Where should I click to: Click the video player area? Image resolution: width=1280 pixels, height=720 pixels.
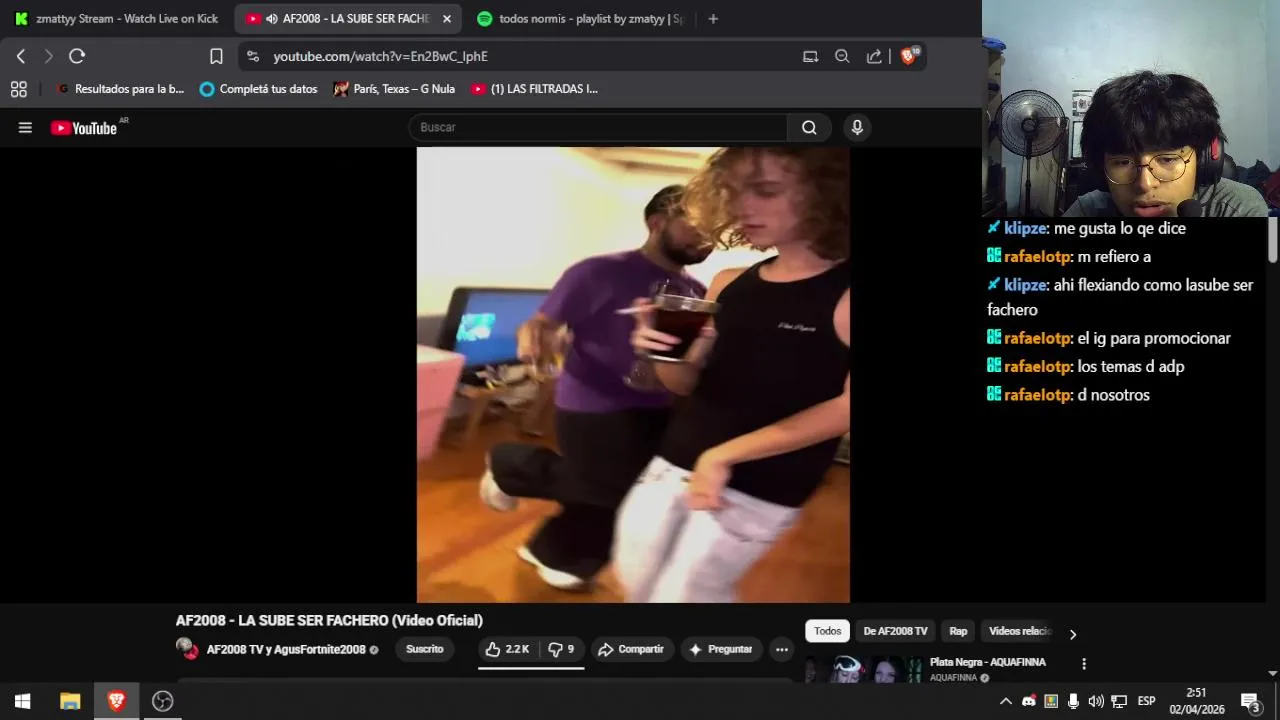633,375
